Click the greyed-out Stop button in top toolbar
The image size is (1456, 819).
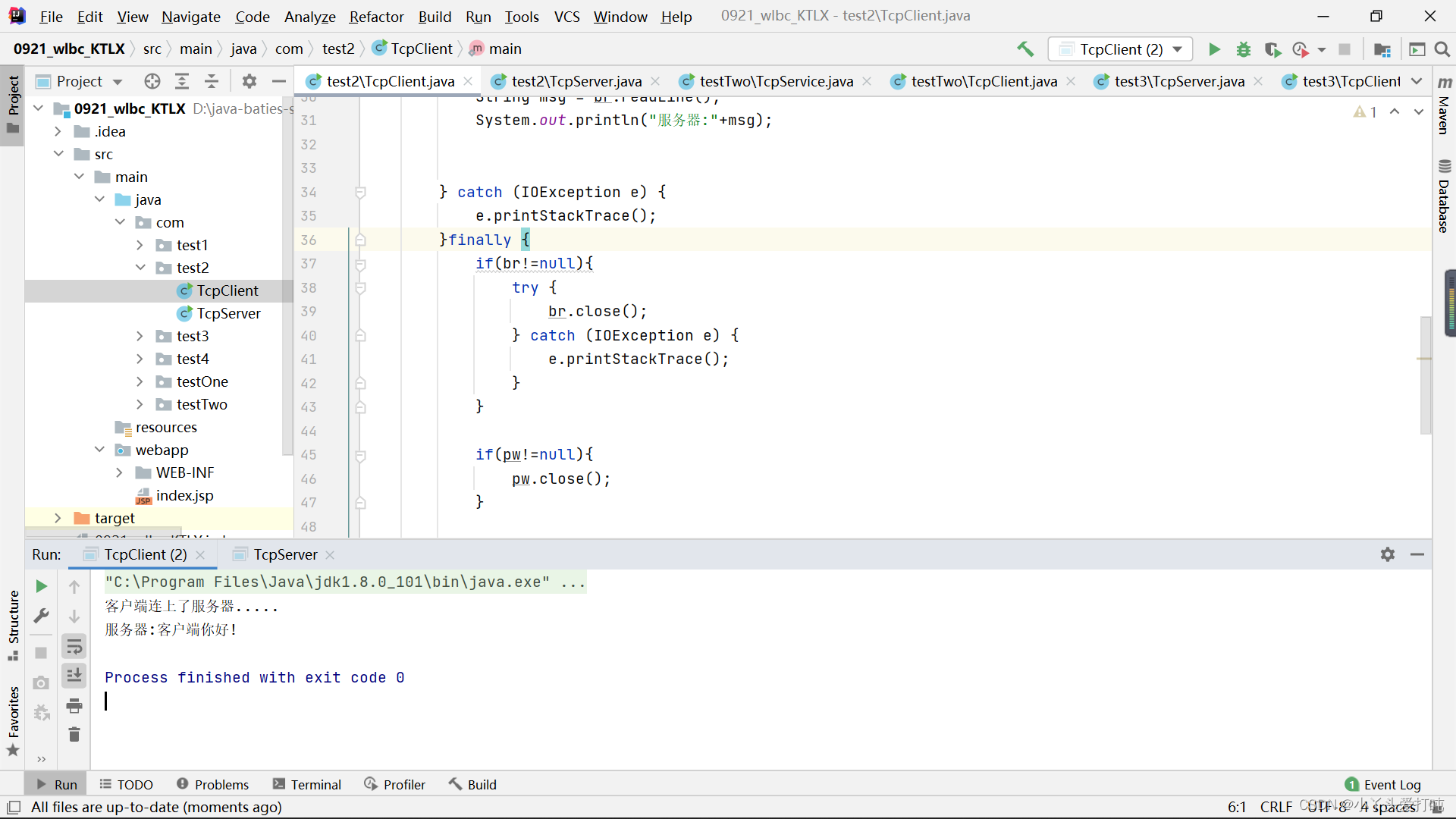[1345, 49]
